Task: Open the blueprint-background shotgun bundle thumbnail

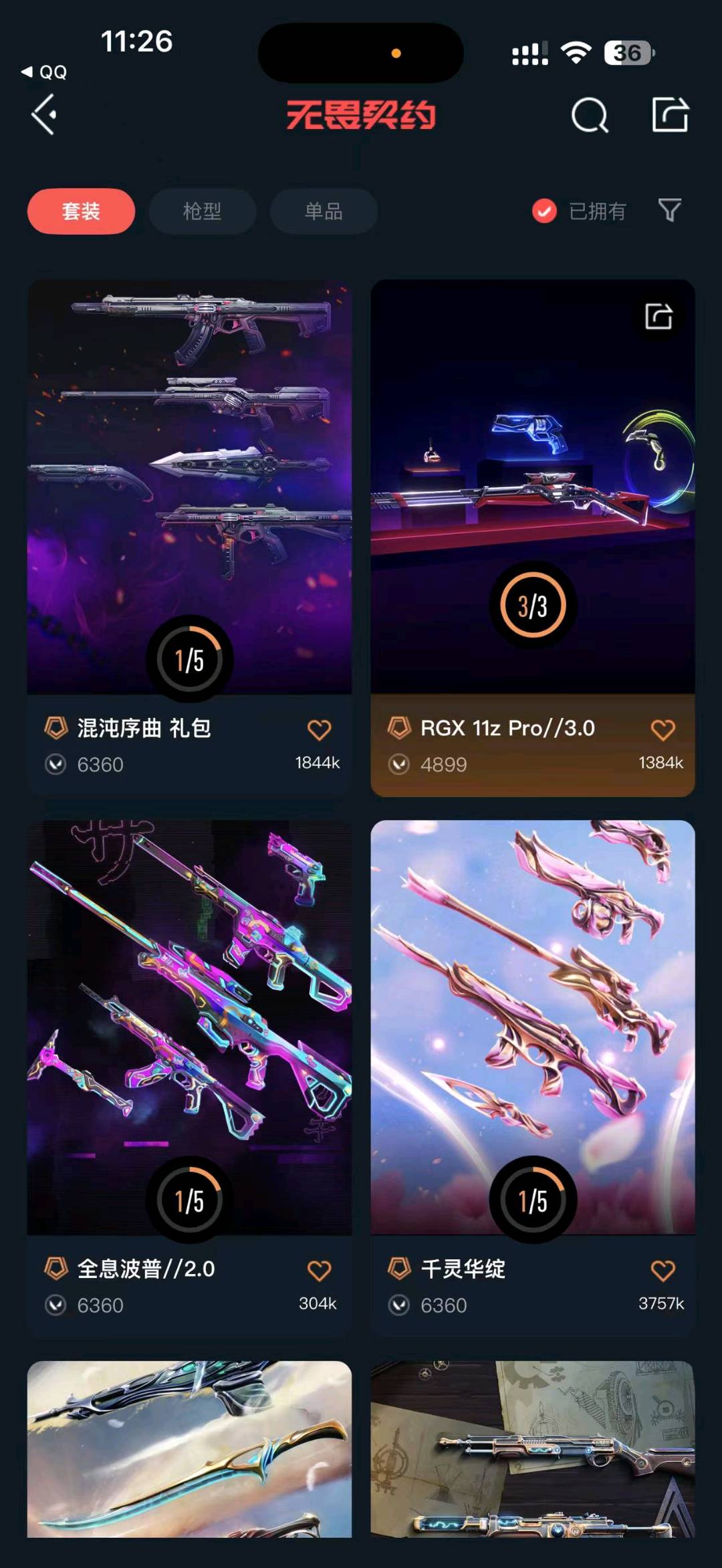Action: pos(533,1449)
